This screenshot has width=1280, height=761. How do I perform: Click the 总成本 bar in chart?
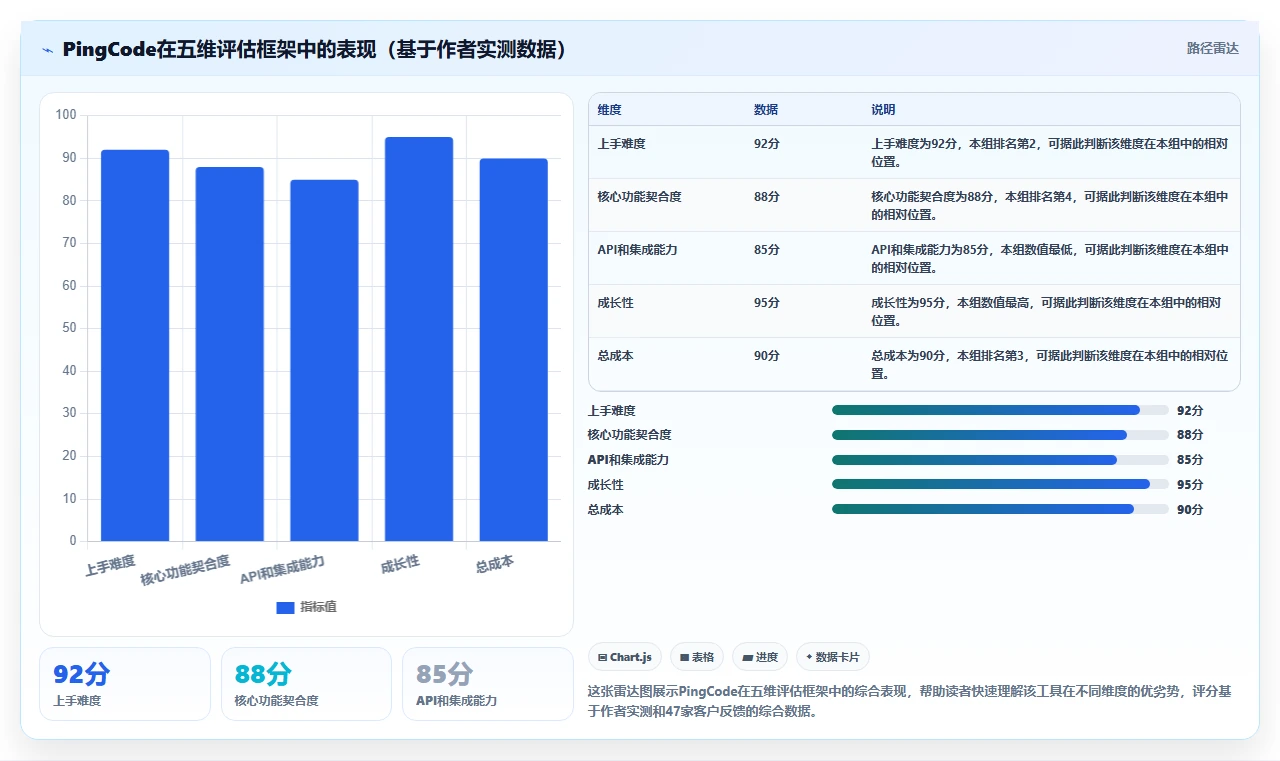coord(513,350)
